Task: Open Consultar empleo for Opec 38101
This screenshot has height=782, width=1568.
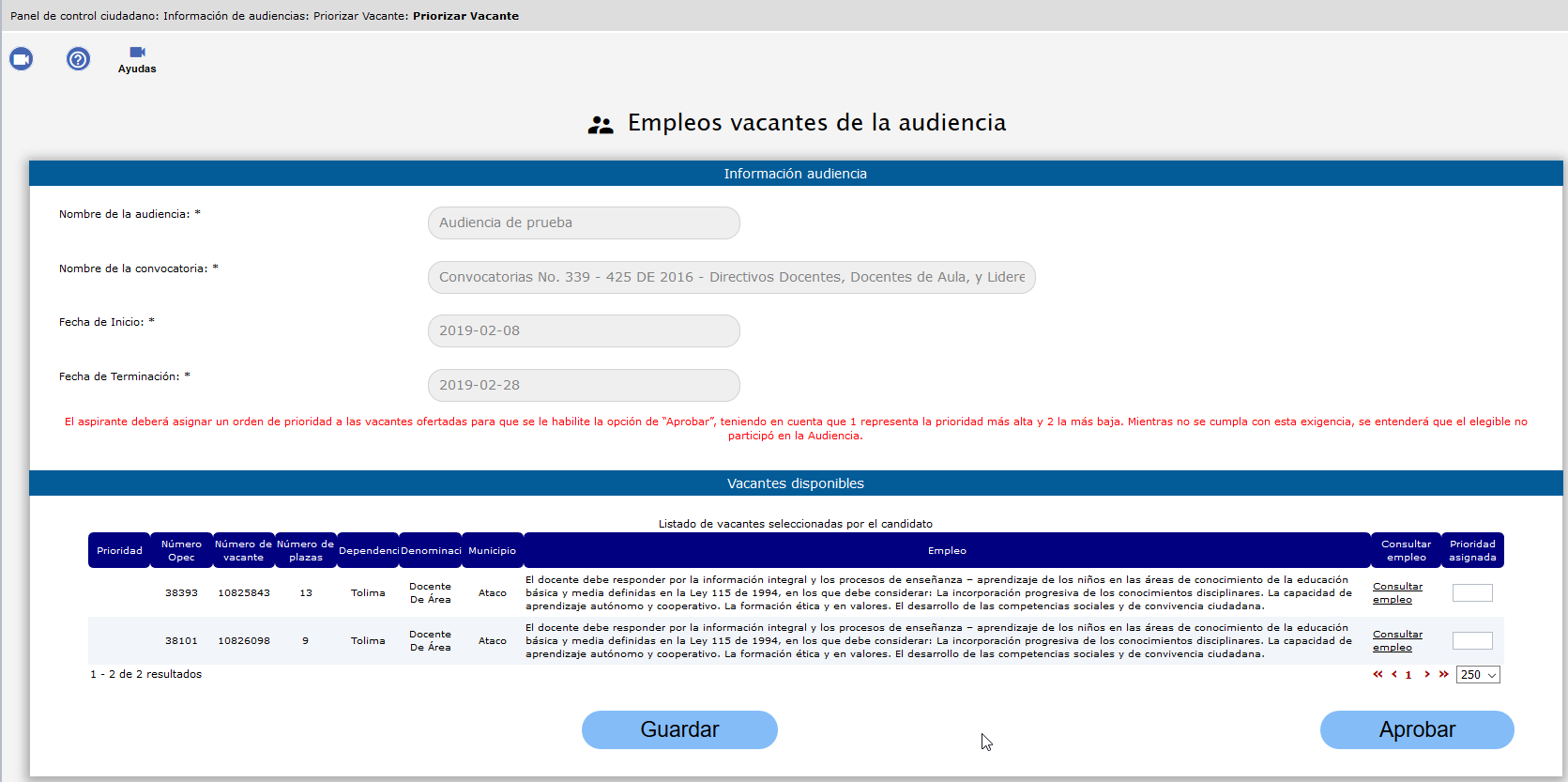Action: click(1397, 640)
